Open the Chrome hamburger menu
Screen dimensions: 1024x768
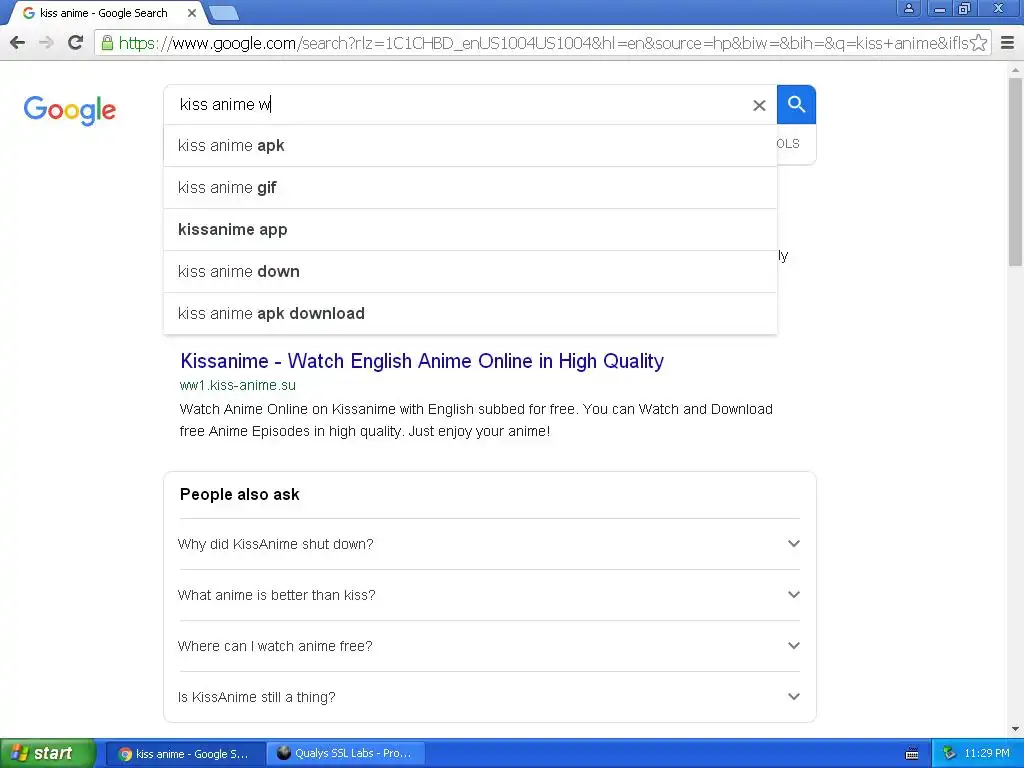coord(1007,43)
